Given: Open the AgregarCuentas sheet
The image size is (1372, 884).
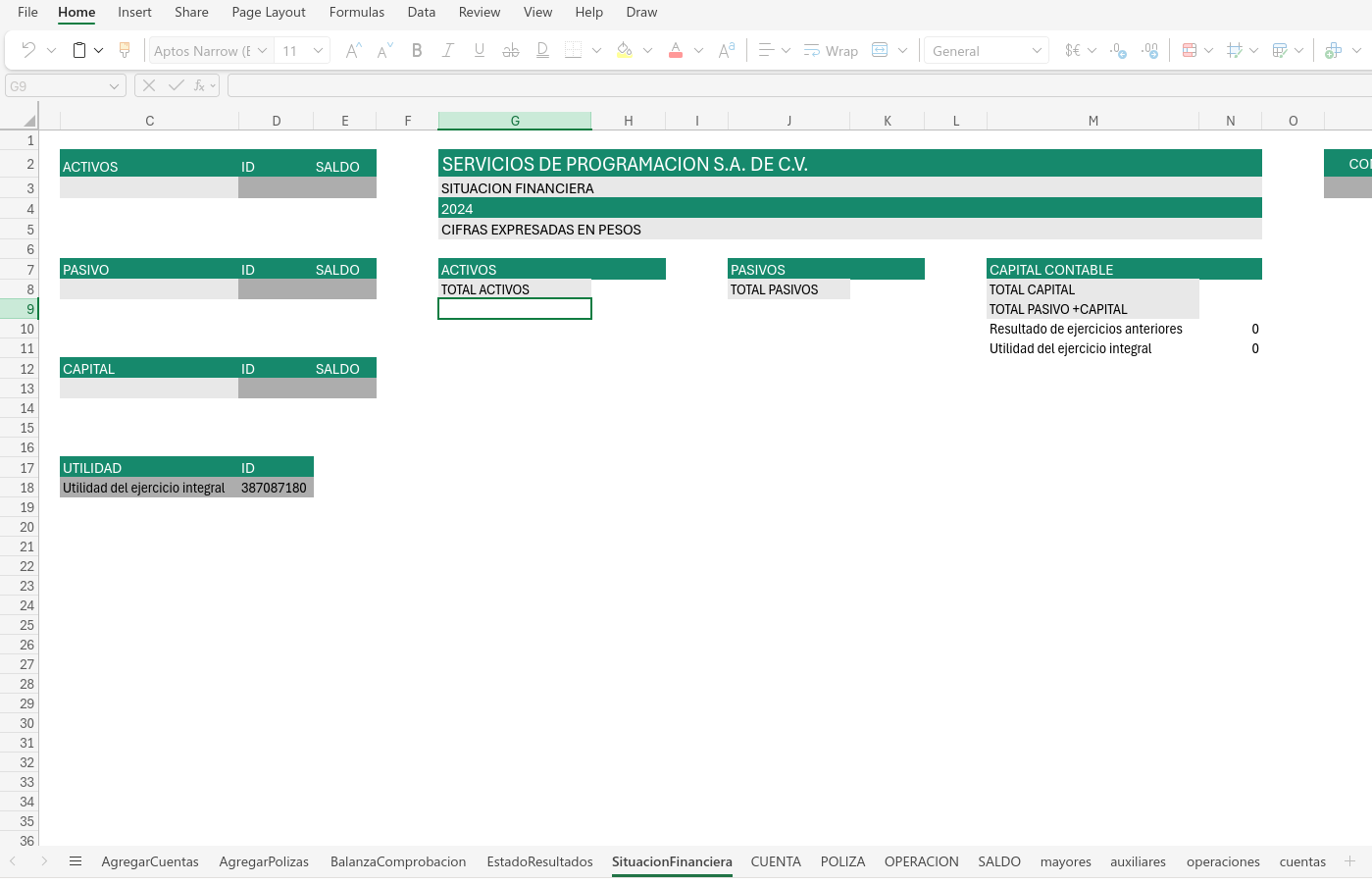Looking at the screenshot, I should point(150,861).
